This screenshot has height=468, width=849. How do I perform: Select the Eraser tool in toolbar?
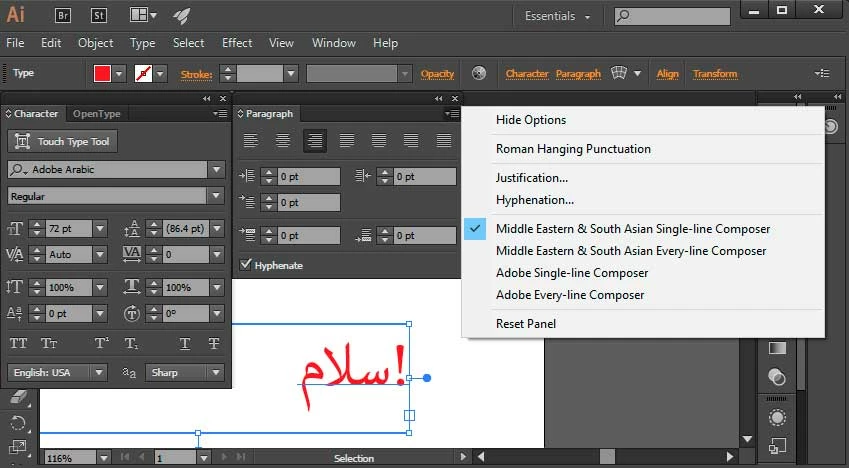[x=18, y=397]
